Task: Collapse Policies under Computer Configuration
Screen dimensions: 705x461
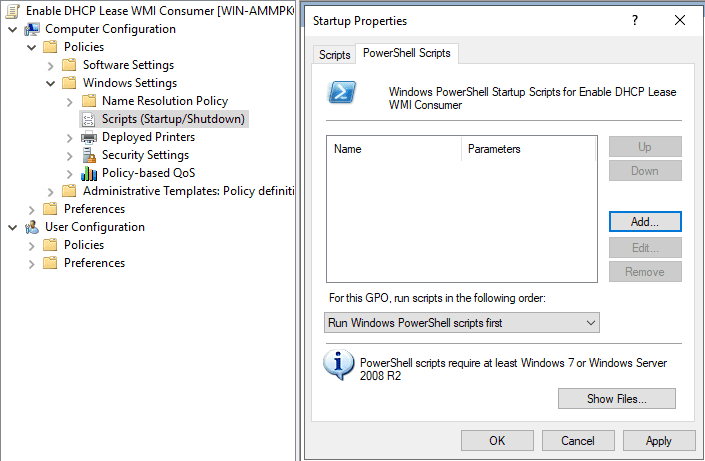Action: [x=31, y=48]
